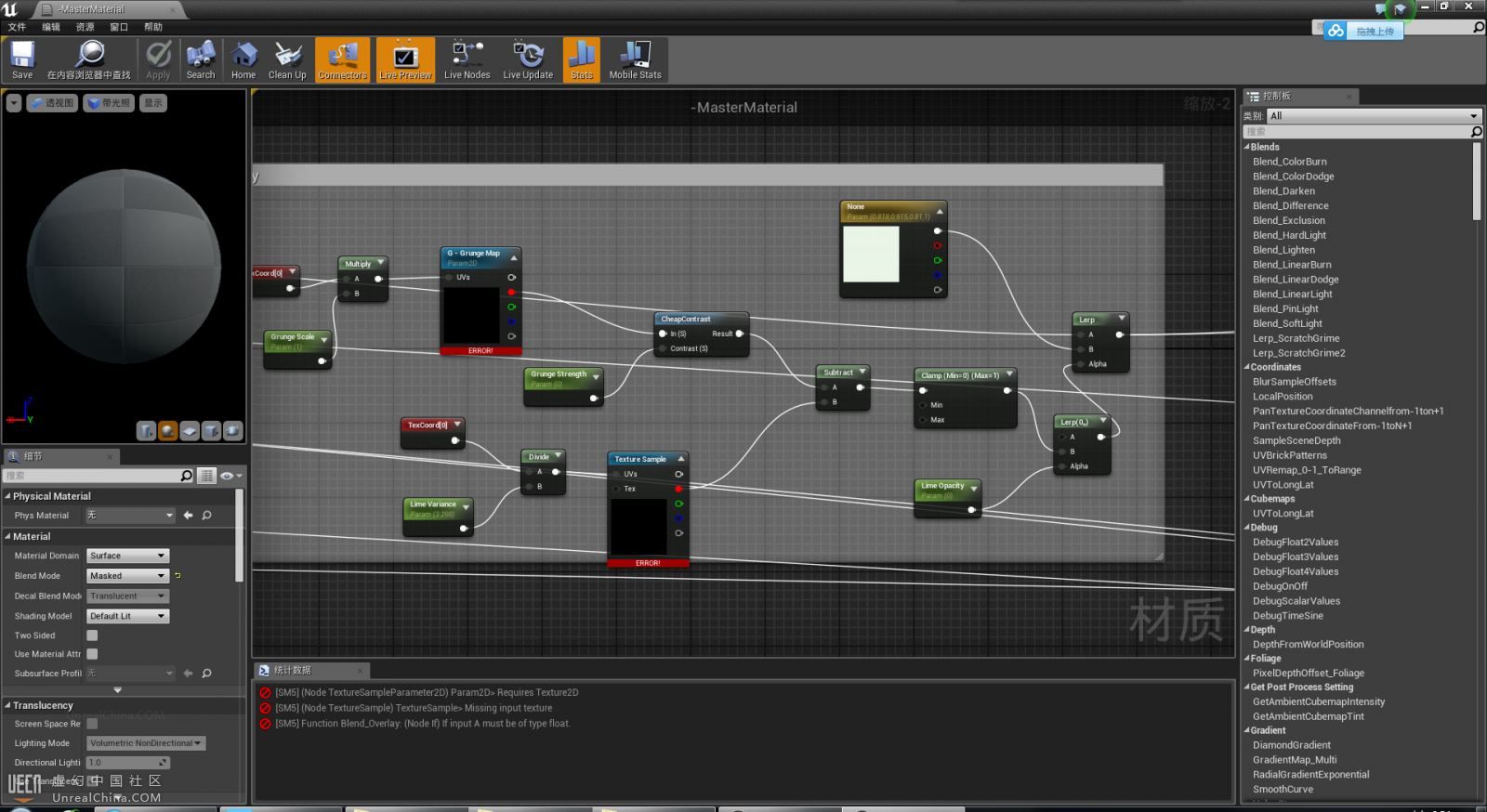The height and width of the screenshot is (812, 1487).
Task: Click the palette search input field
Action: pyautogui.click(x=1357, y=132)
